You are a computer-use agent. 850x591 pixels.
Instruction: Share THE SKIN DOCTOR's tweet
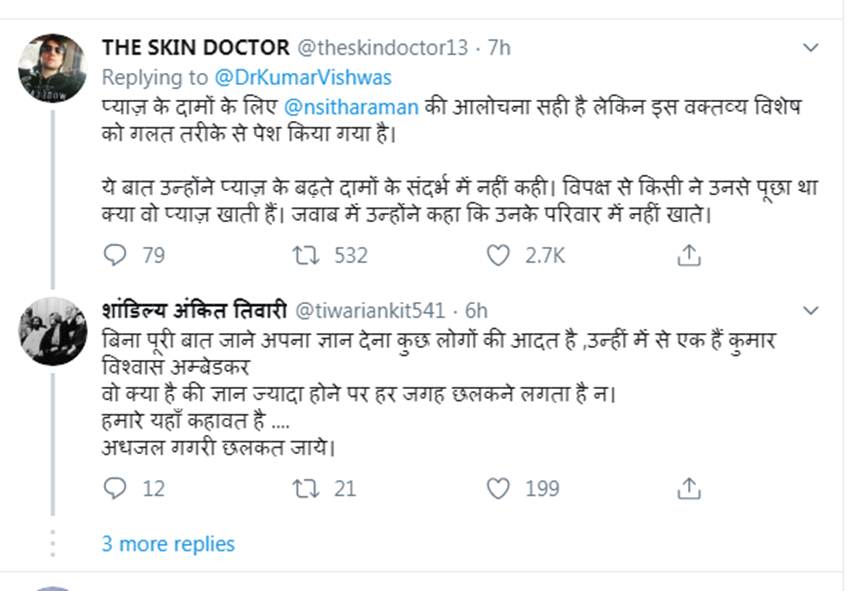688,256
